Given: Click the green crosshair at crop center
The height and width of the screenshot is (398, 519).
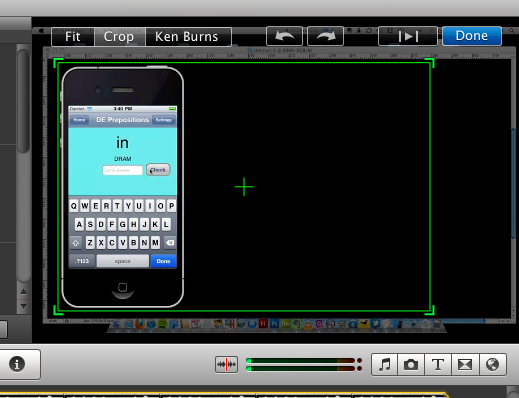Looking at the screenshot, I should point(244,187).
